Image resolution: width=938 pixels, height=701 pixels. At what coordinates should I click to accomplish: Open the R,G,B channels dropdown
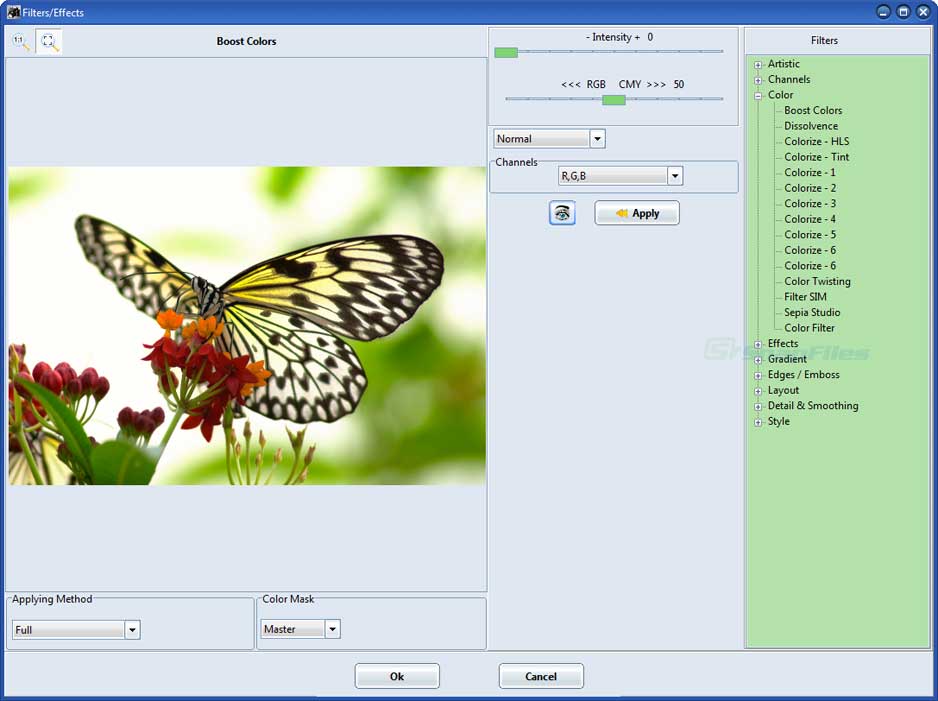tap(675, 175)
